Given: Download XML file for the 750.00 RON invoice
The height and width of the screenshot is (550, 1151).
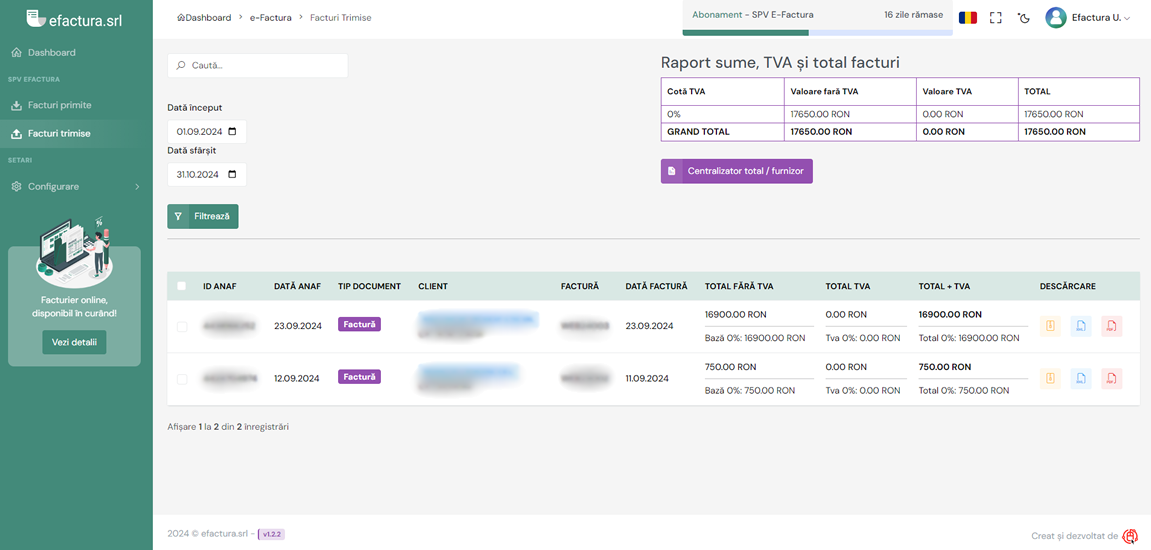Looking at the screenshot, I should 1081,378.
